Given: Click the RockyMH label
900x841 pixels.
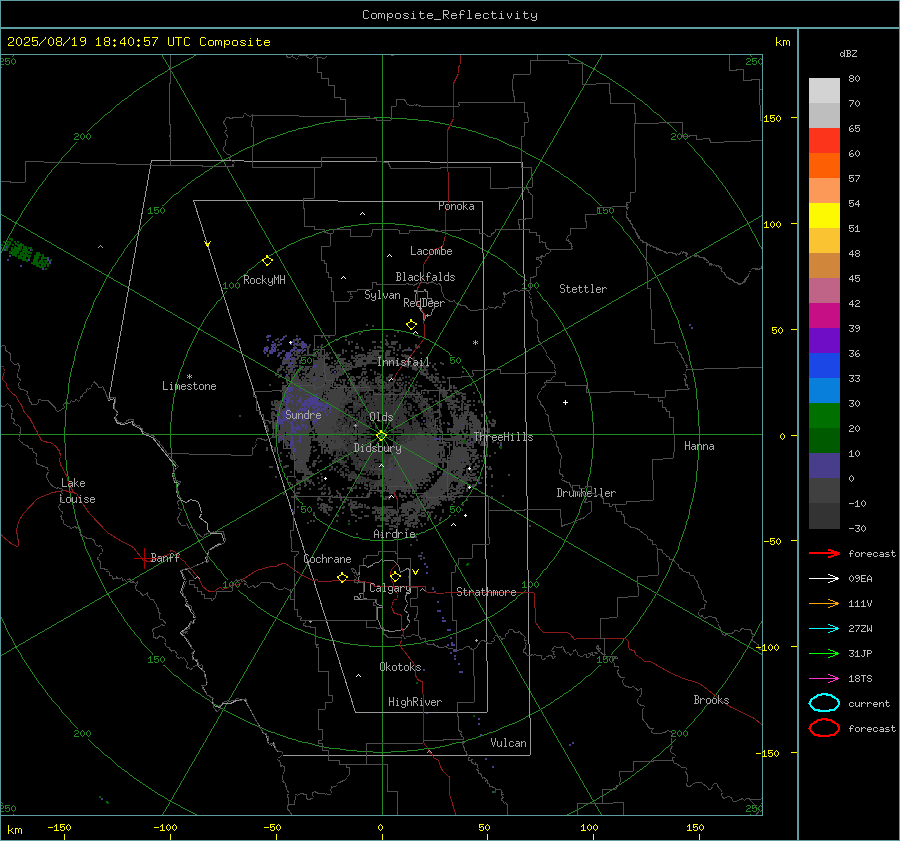Looking at the screenshot, I should point(264,280).
